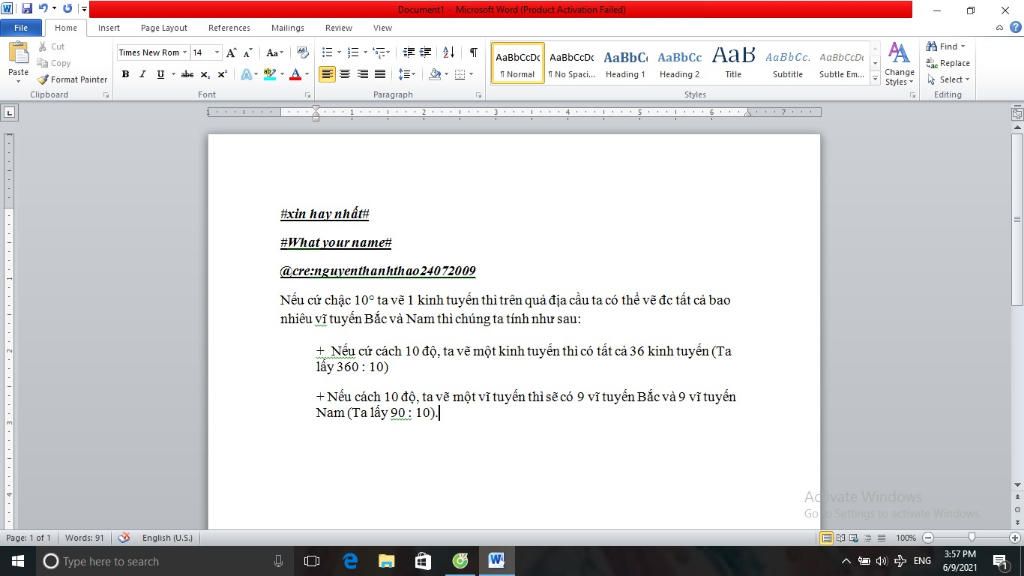Viewport: 1024px width, 576px height.
Task: Click the Paste clipboard icon
Action: (x=18, y=54)
